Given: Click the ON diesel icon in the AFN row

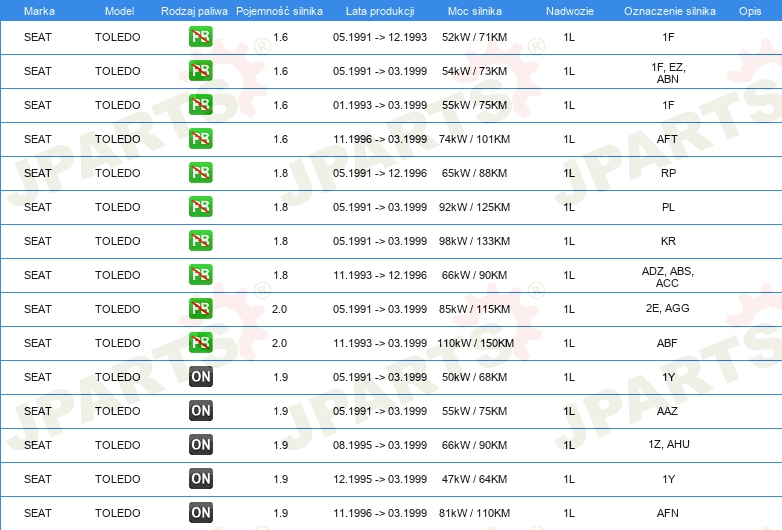Looking at the screenshot, I should 201,513.
